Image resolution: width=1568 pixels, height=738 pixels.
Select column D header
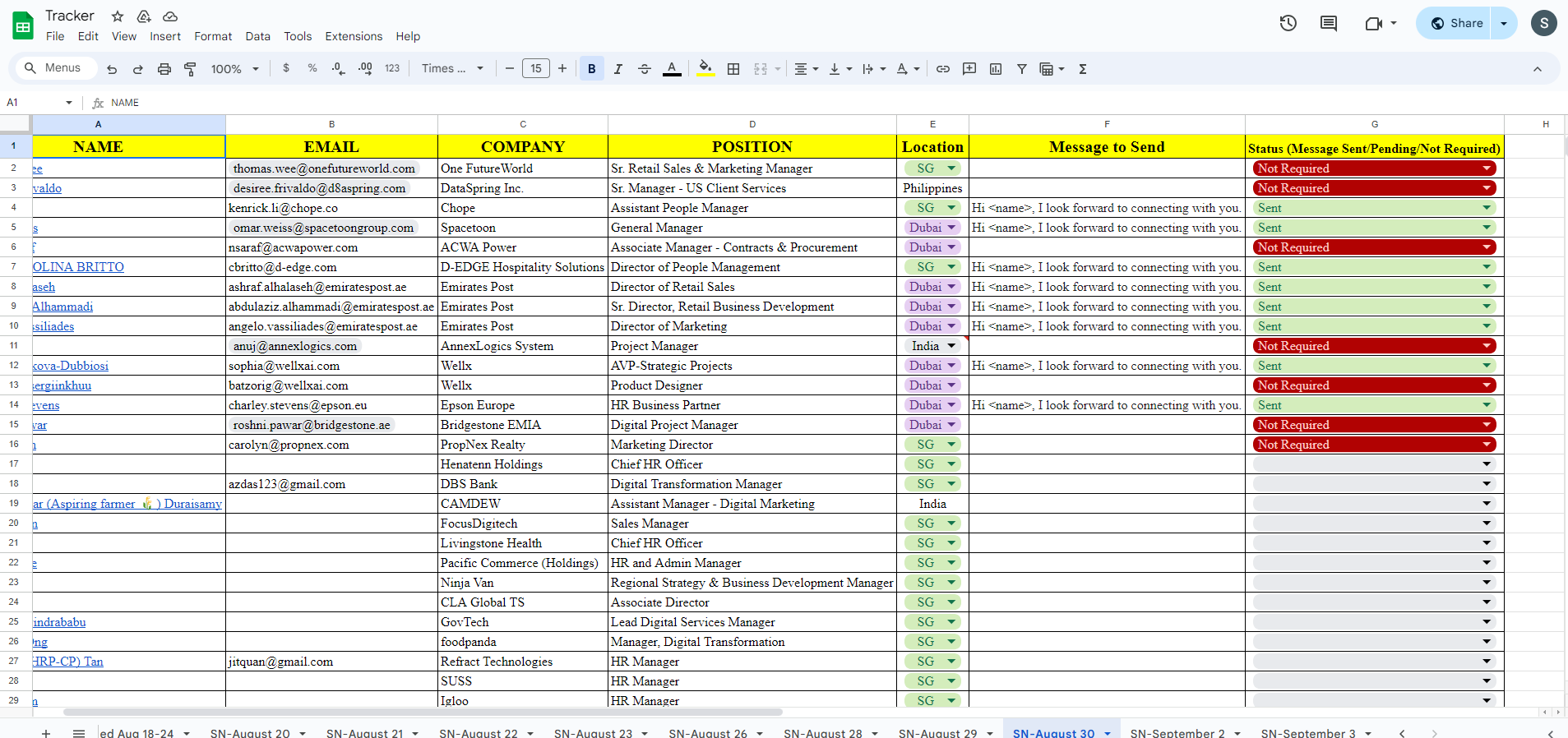752,124
